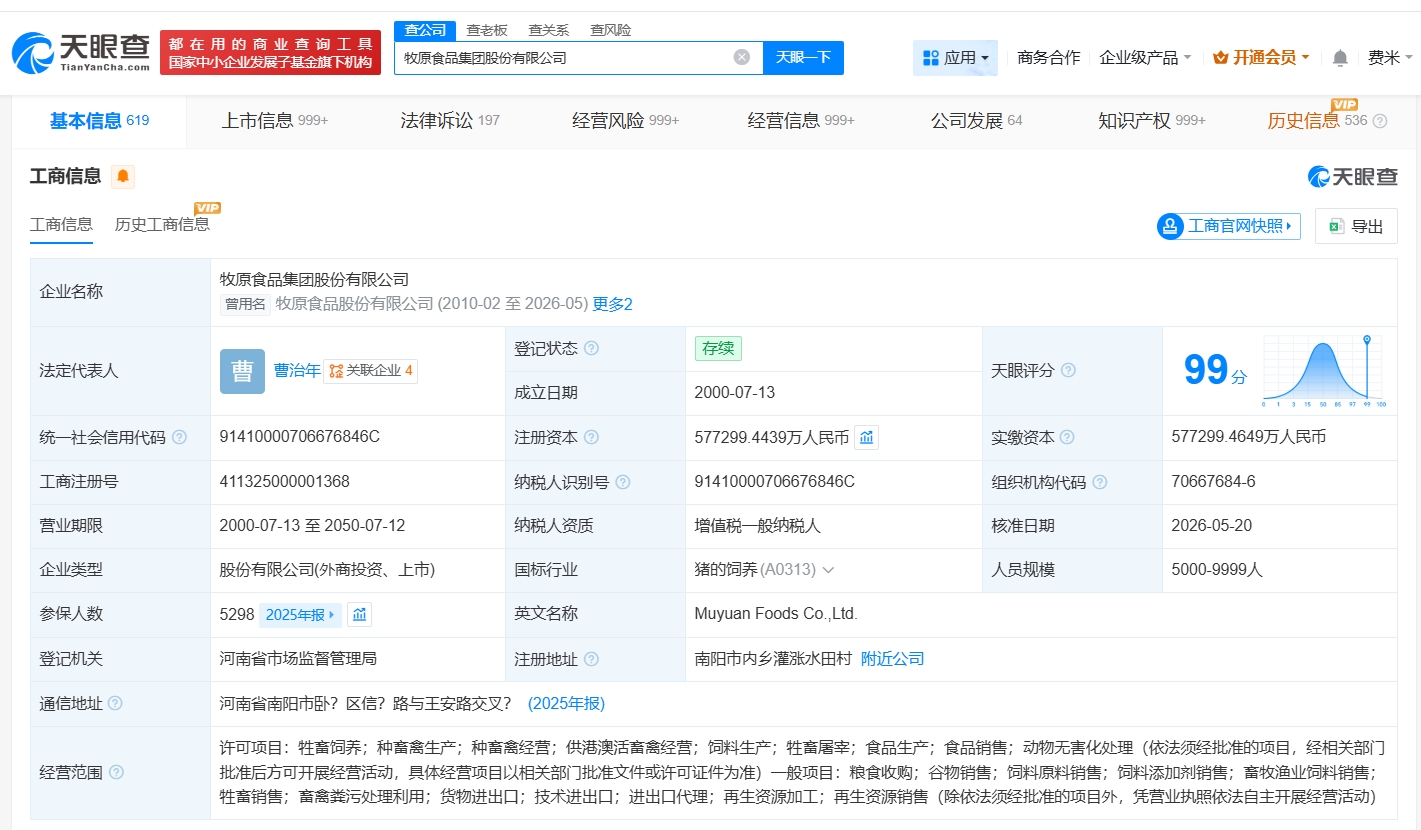Viewport: 1421px width, 830px height.
Task: Select the 查风险 search tab
Action: pyautogui.click(x=611, y=30)
